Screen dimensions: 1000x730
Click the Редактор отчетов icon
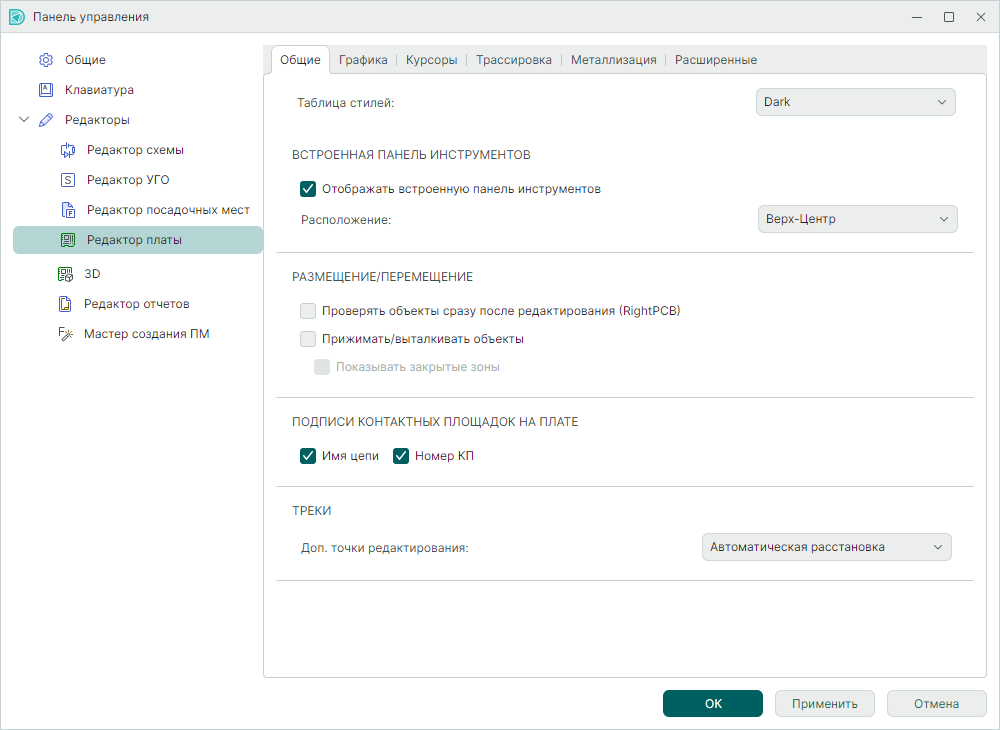pyautogui.click(x=65, y=304)
